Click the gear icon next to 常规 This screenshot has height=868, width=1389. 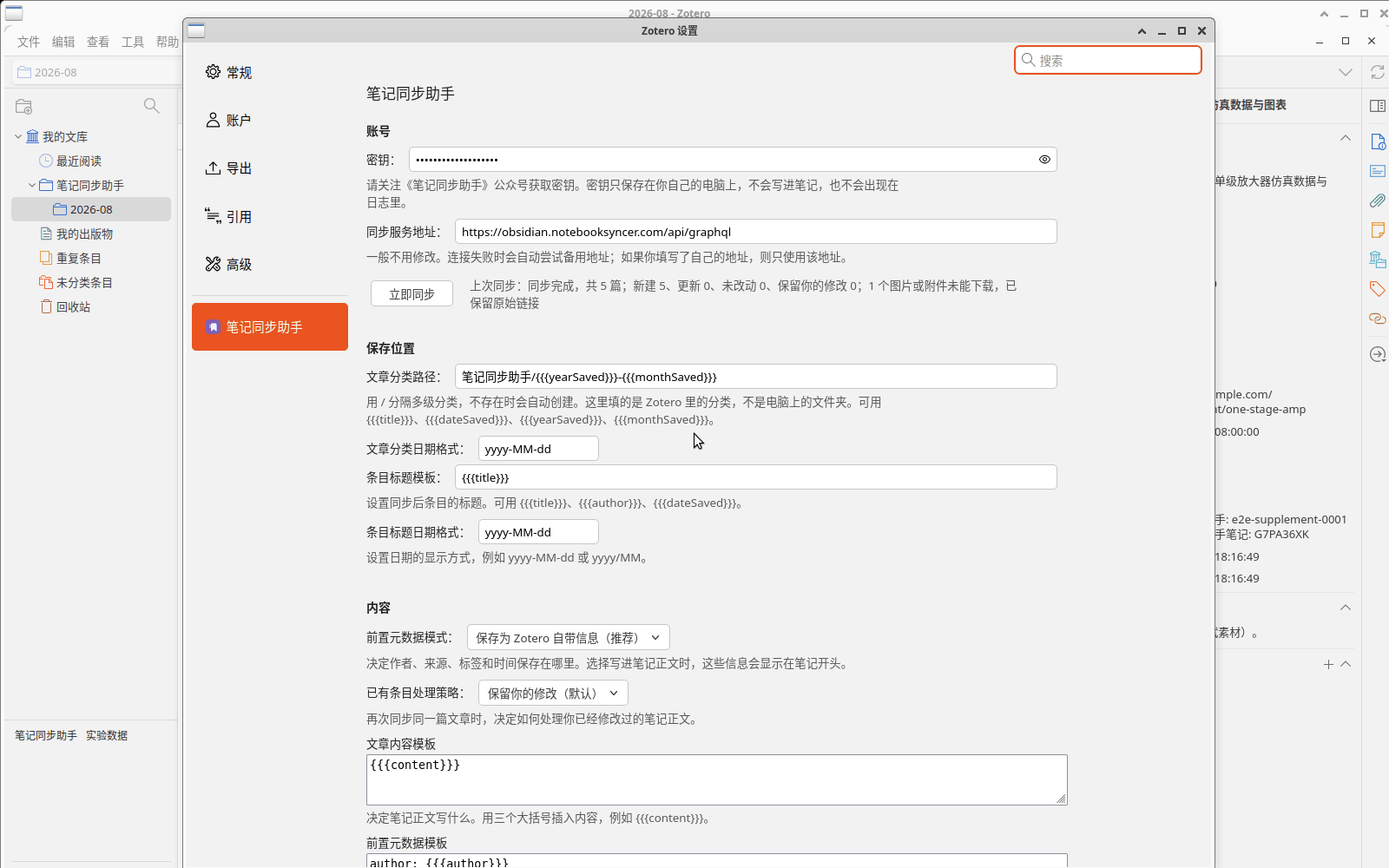(213, 72)
